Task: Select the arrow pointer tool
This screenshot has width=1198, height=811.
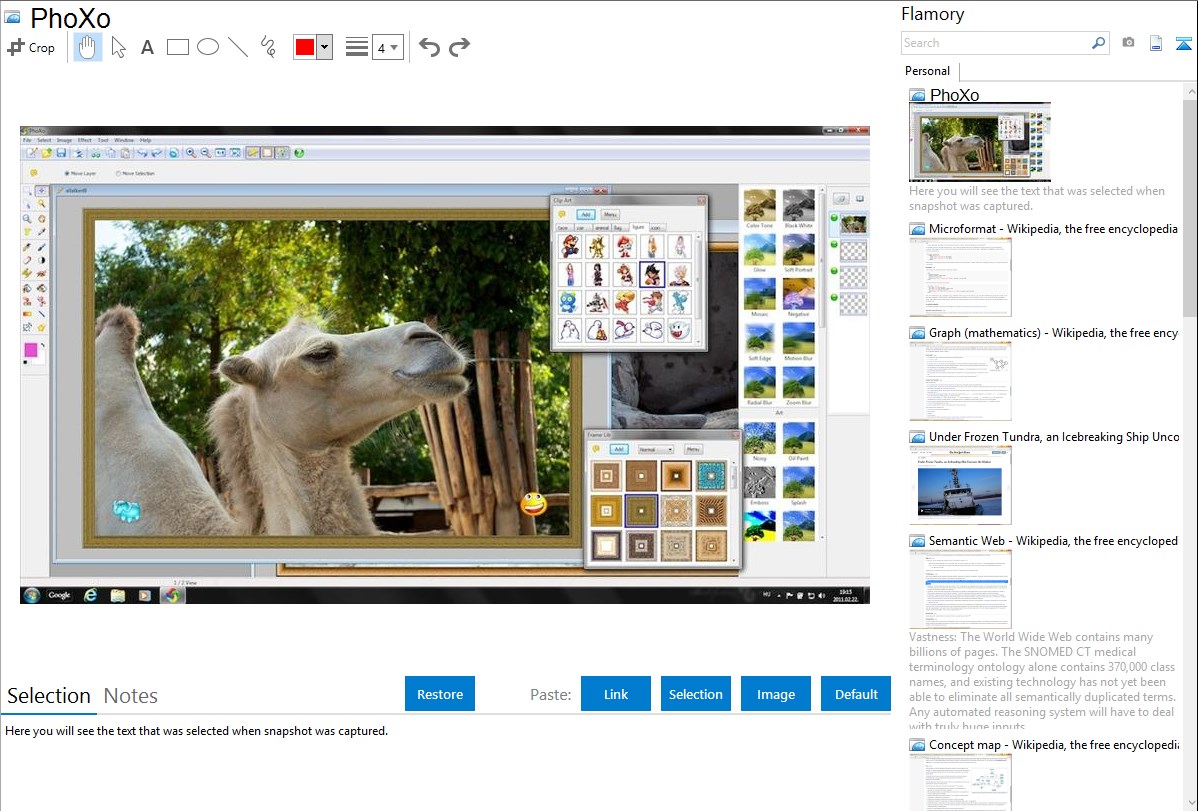Action: 118,47
